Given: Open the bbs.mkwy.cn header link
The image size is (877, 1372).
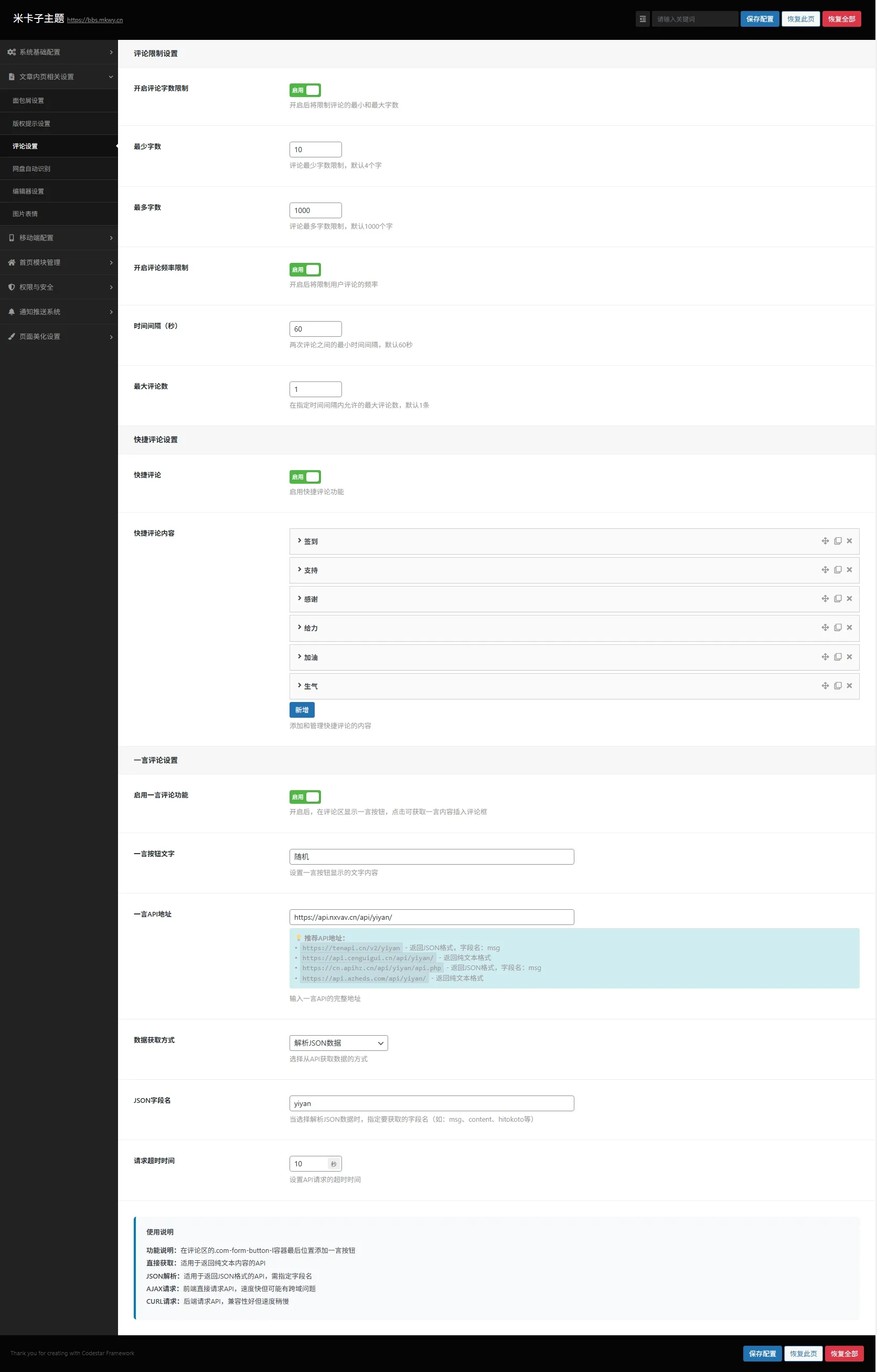Looking at the screenshot, I should tap(94, 20).
